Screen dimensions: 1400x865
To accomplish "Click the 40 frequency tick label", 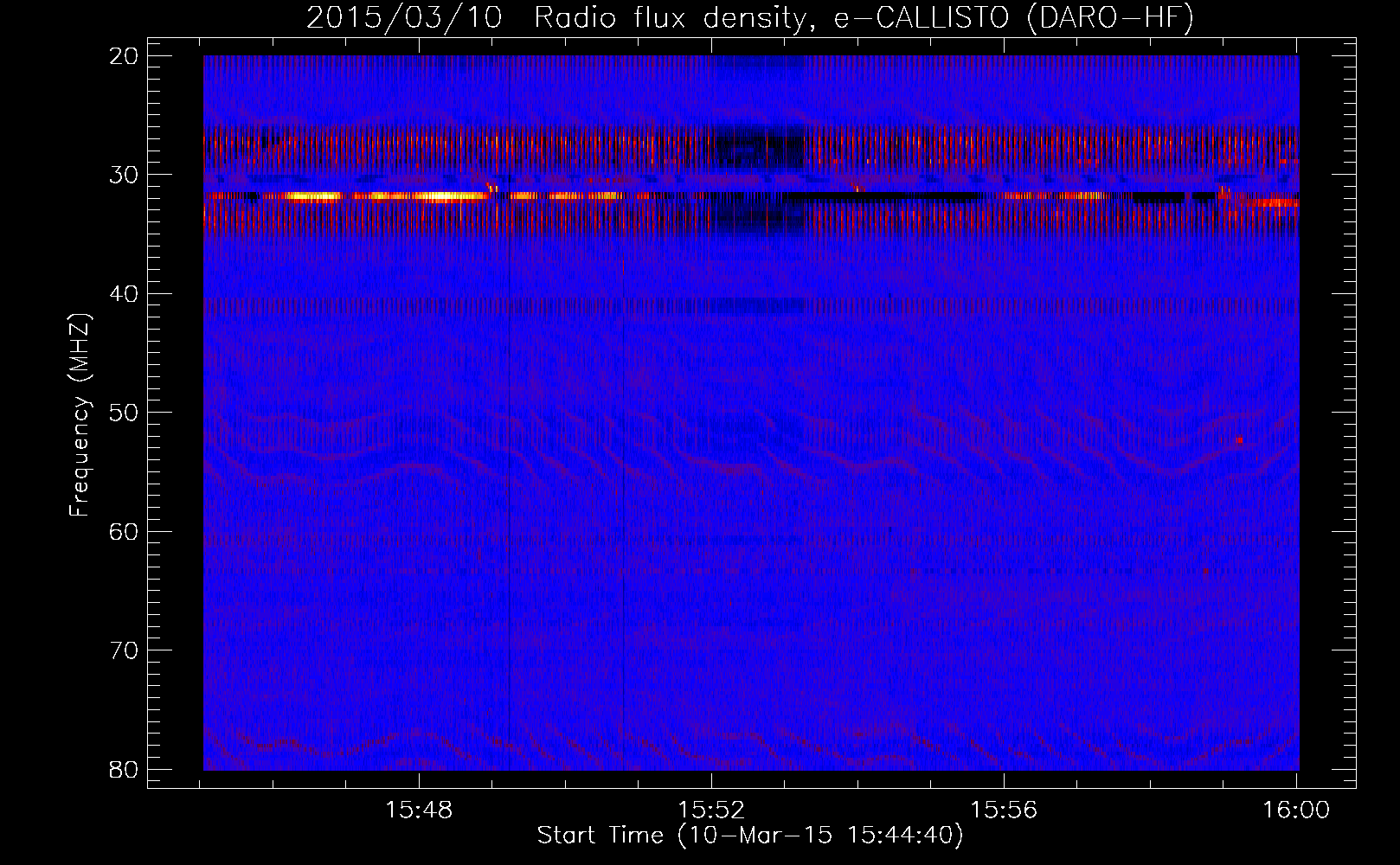I will pos(125,294).
